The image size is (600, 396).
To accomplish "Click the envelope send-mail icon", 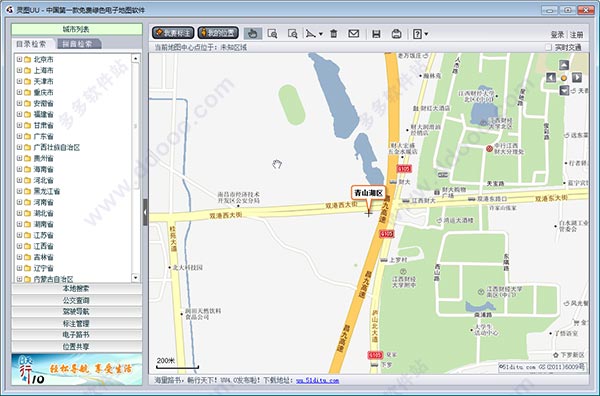I will (x=354, y=34).
